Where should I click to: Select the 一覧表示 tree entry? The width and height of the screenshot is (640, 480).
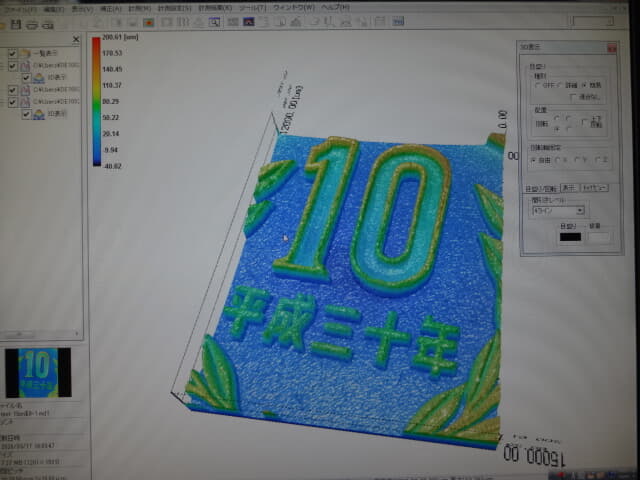coord(45,53)
